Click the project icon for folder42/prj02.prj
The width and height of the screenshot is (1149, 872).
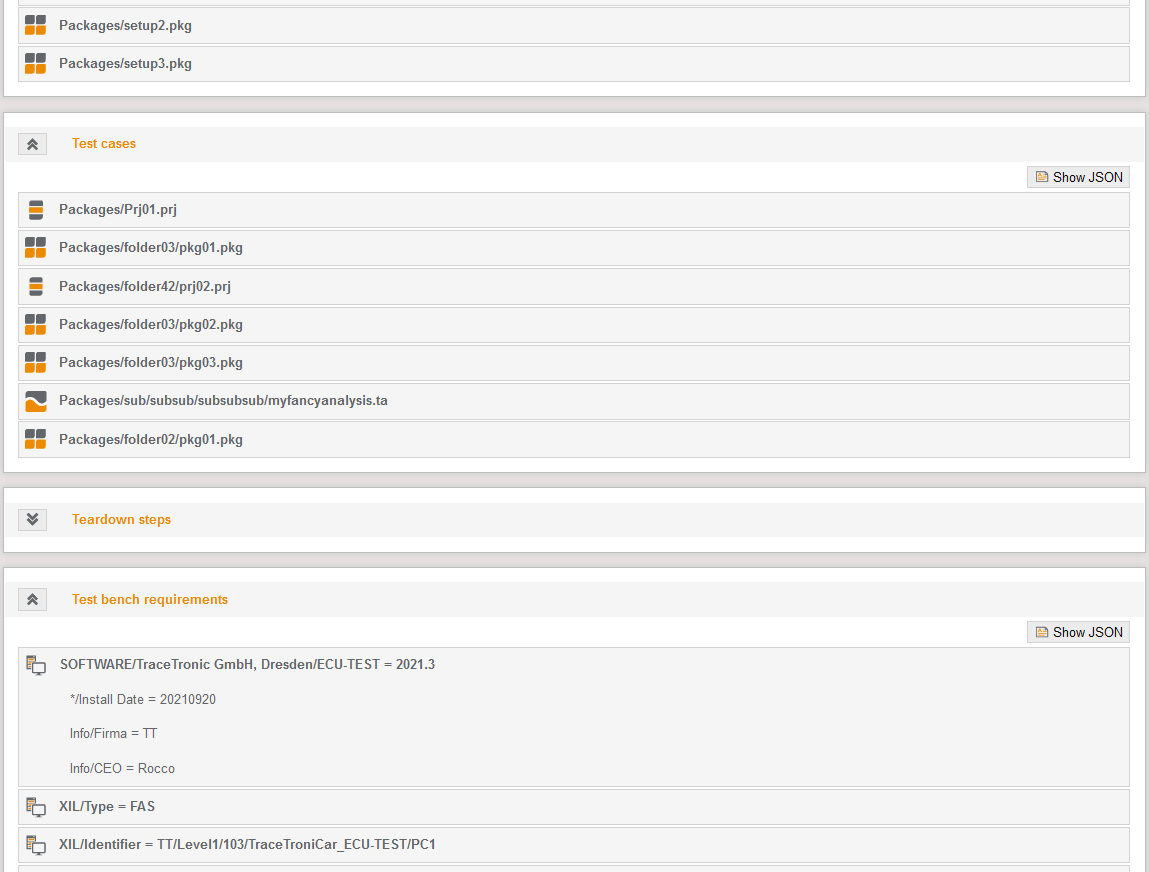(x=36, y=287)
